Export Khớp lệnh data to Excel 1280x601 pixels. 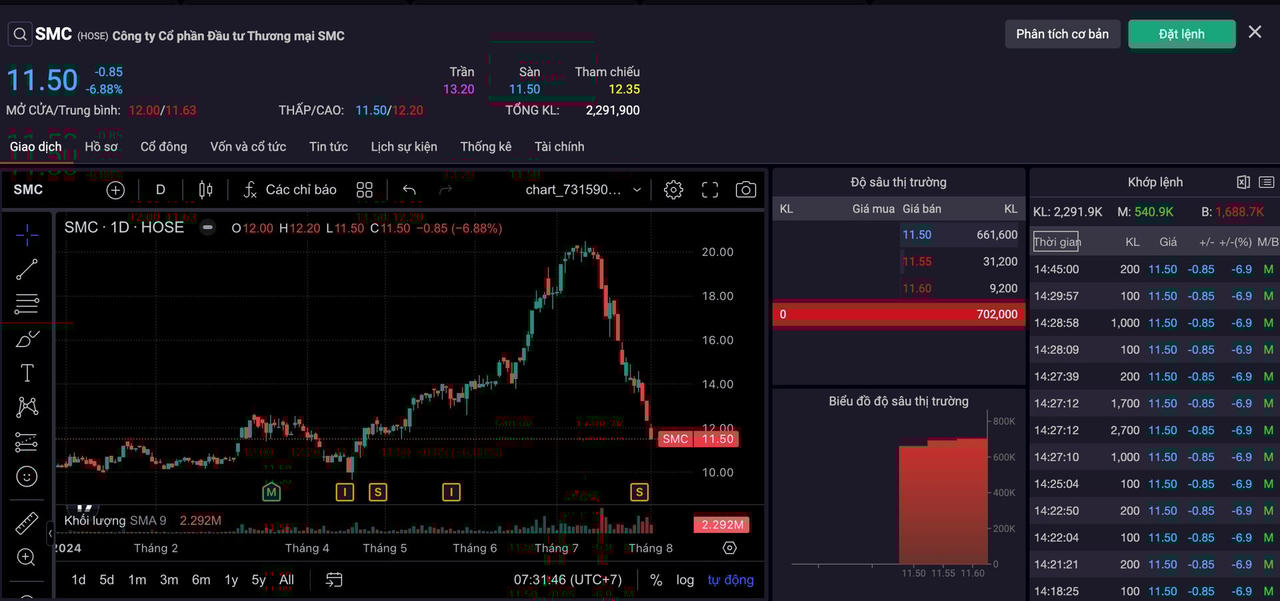(1243, 182)
